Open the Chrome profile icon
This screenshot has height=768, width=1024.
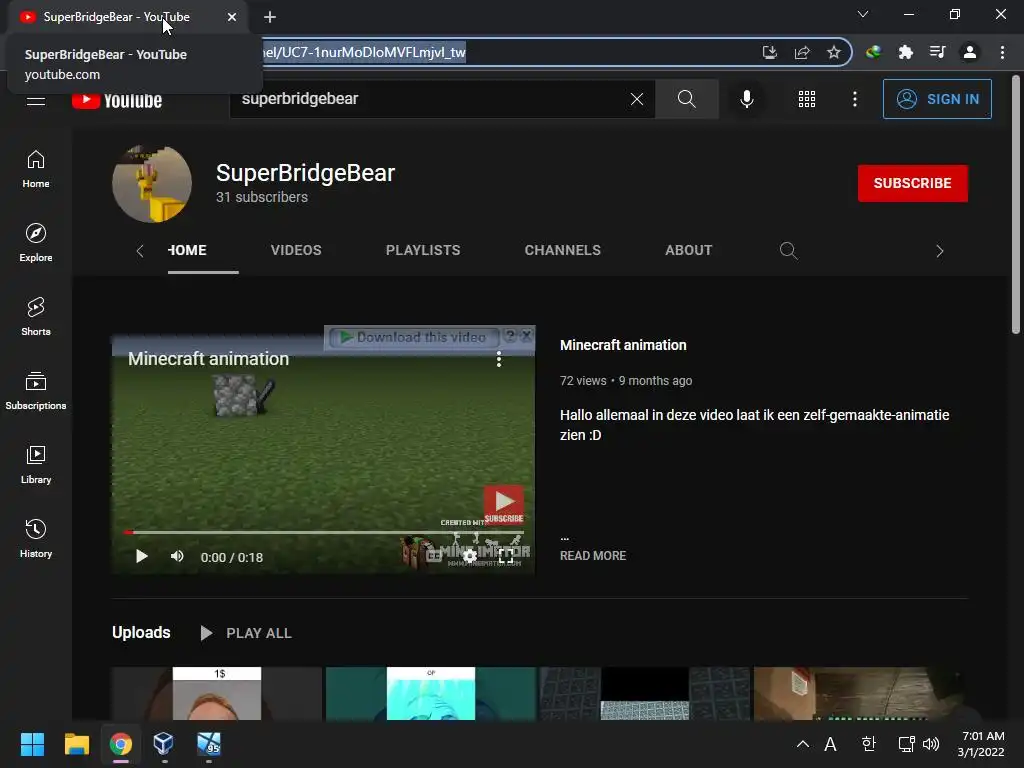[970, 52]
